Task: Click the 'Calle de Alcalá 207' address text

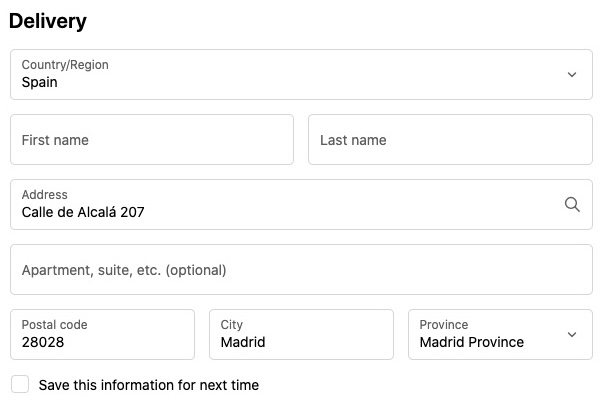Action: [83, 212]
